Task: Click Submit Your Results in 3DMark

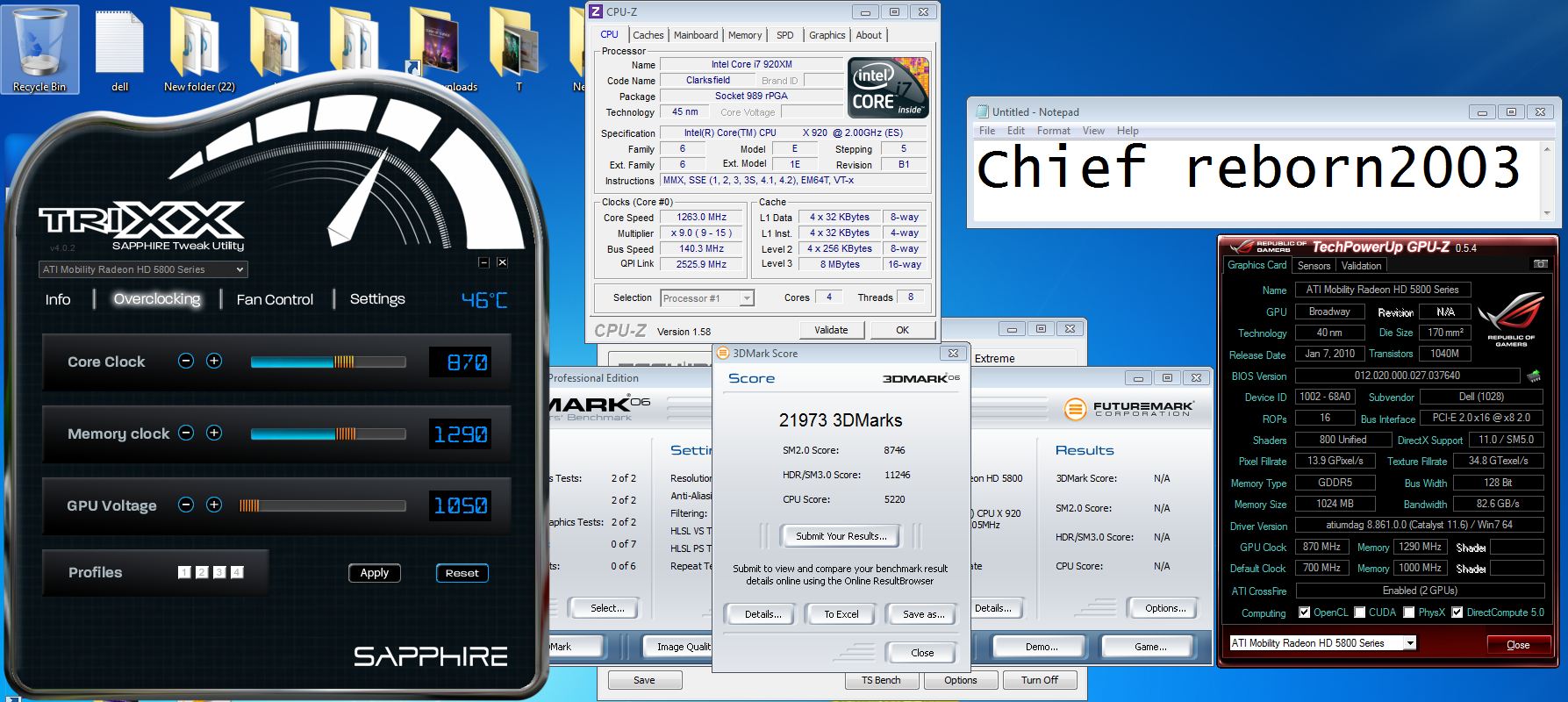Action: [x=841, y=535]
